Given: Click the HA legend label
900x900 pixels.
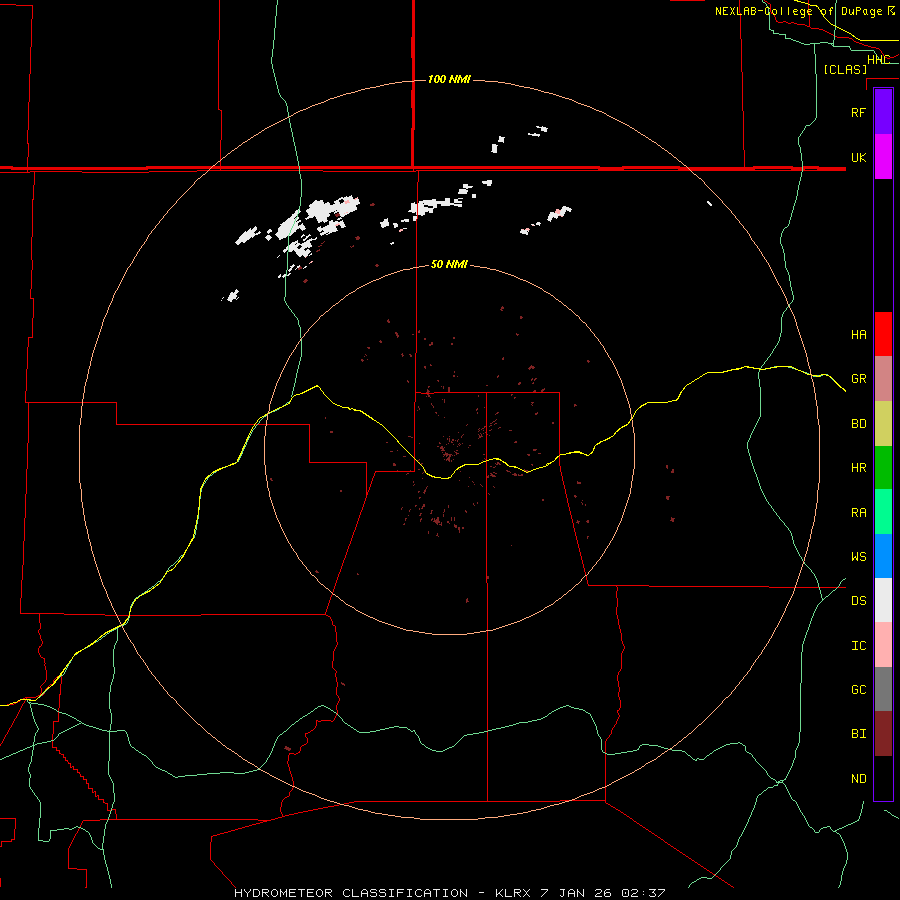Looking at the screenshot, I should (858, 334).
